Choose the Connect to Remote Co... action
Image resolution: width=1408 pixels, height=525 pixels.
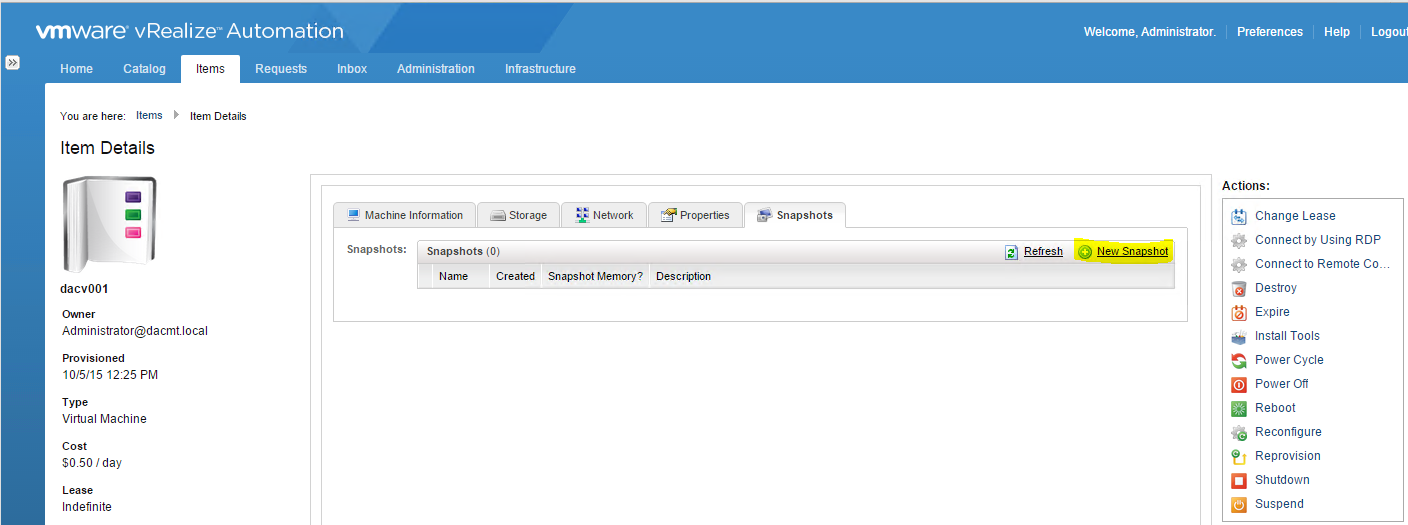pyautogui.click(x=1323, y=264)
